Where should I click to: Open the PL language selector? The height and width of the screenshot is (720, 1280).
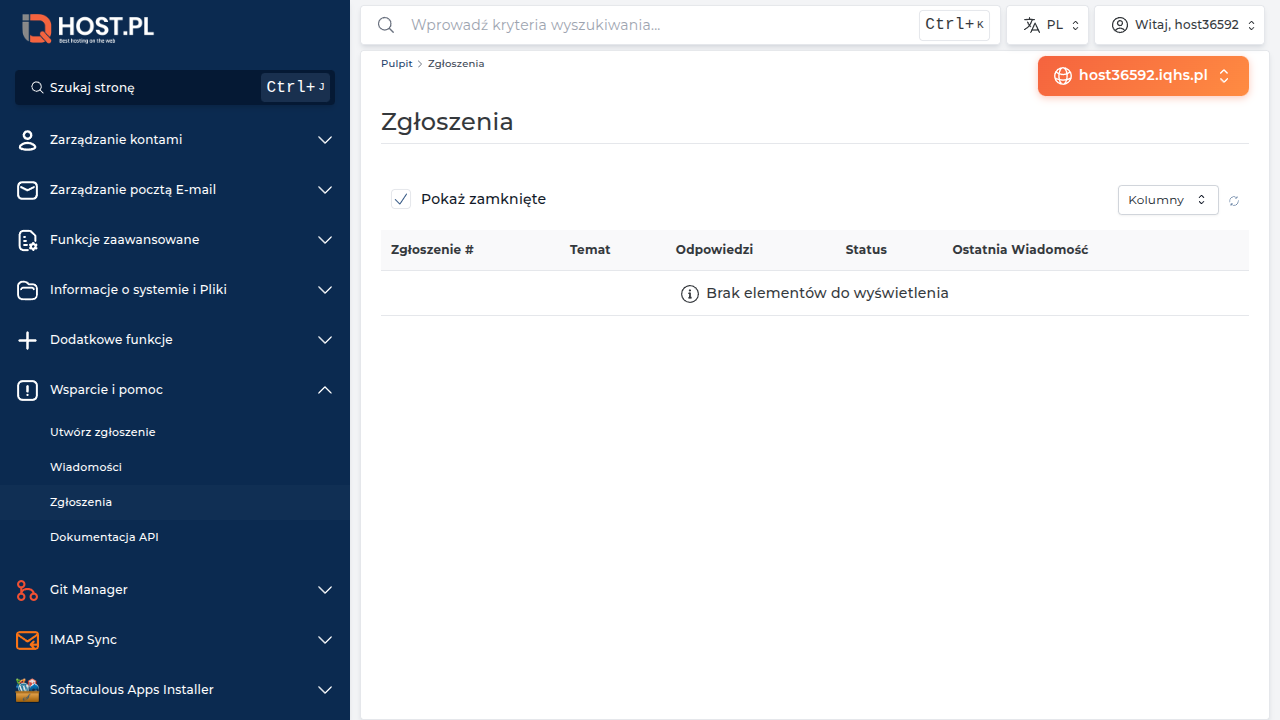coord(1048,25)
